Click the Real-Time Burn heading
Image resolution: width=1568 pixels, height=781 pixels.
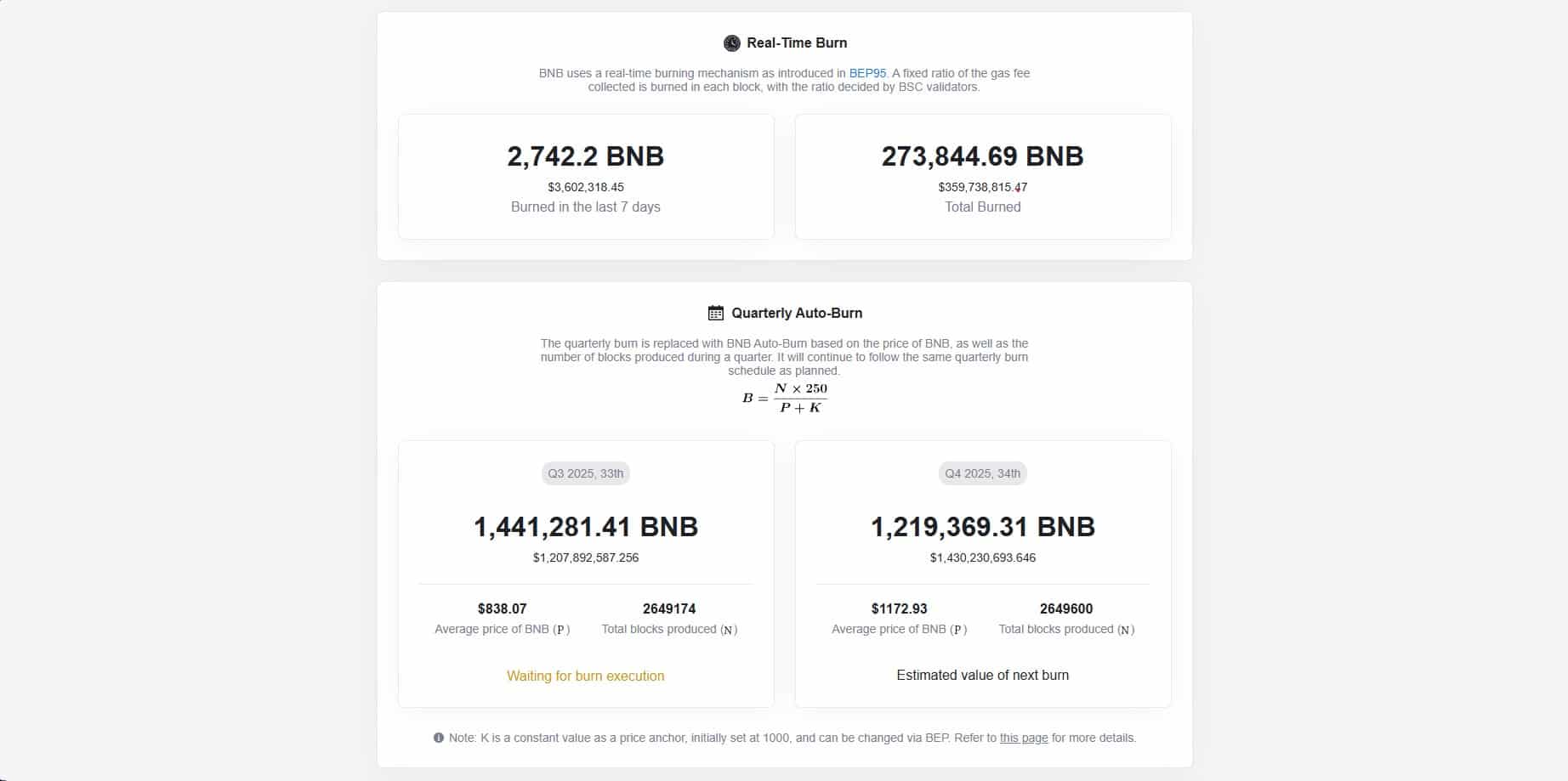coord(796,43)
